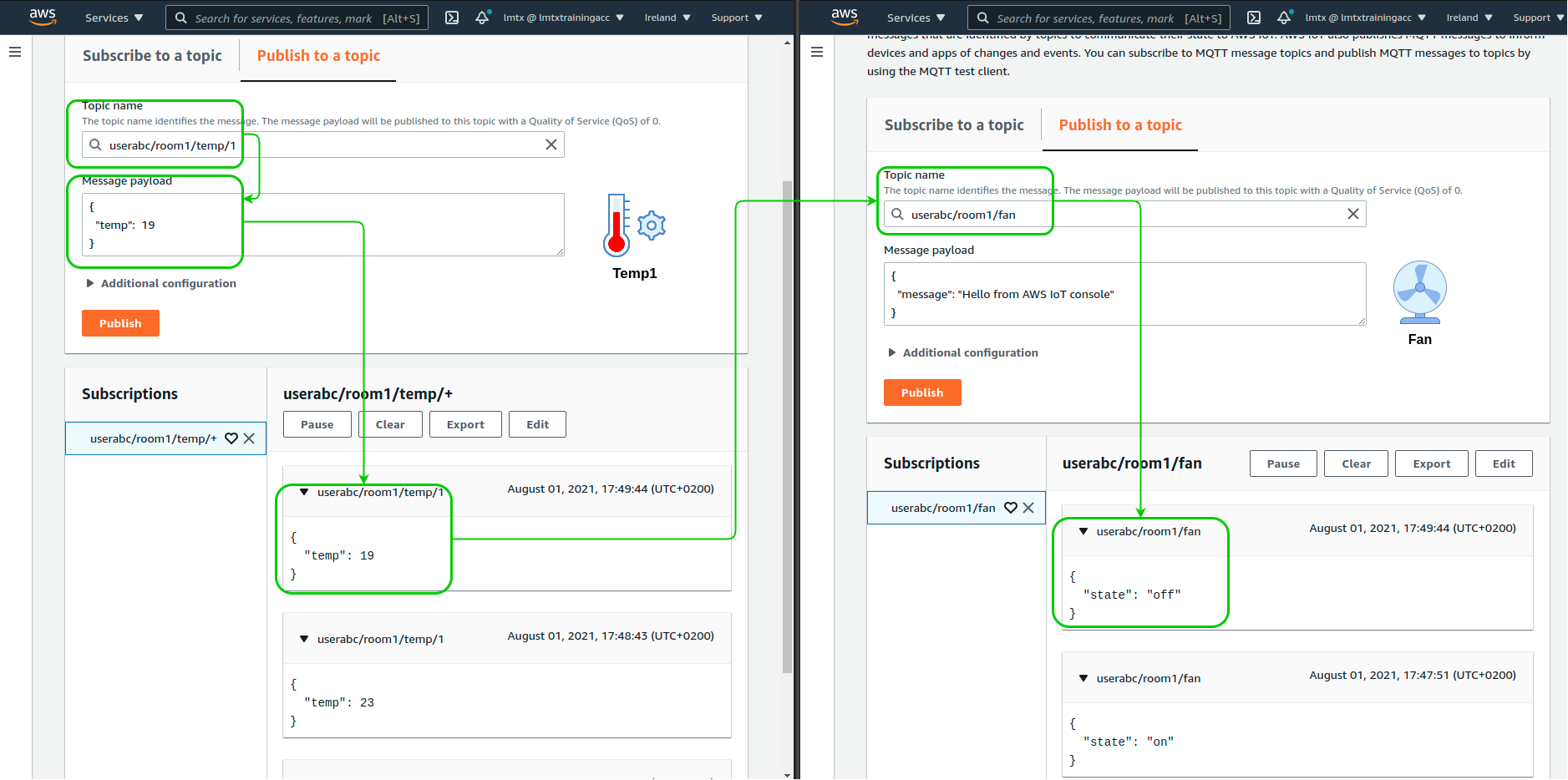Focus AWS search field in right window
This screenshot has height=780, width=1568.
pos(1099,18)
